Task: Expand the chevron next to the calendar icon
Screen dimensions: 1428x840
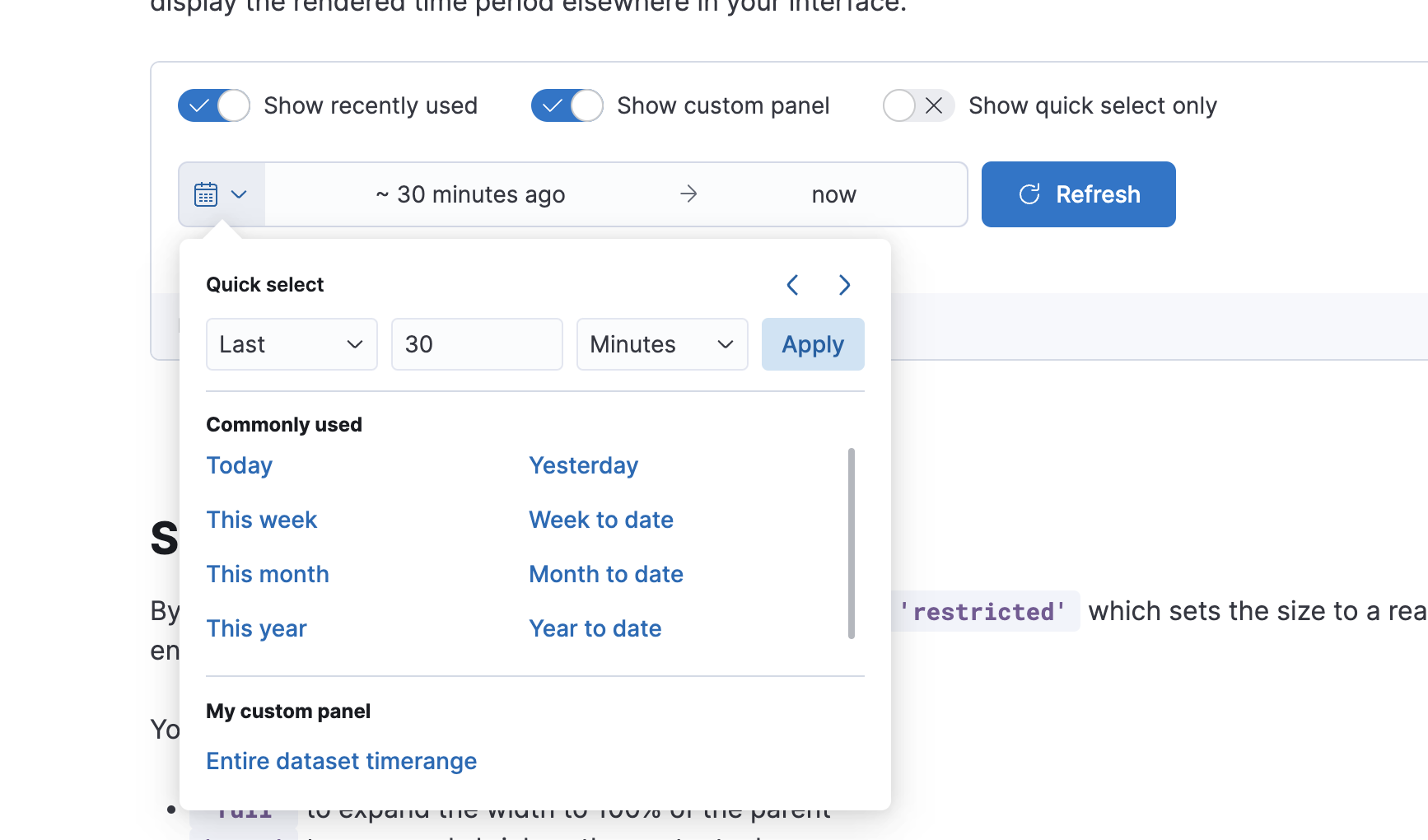Action: 240,194
